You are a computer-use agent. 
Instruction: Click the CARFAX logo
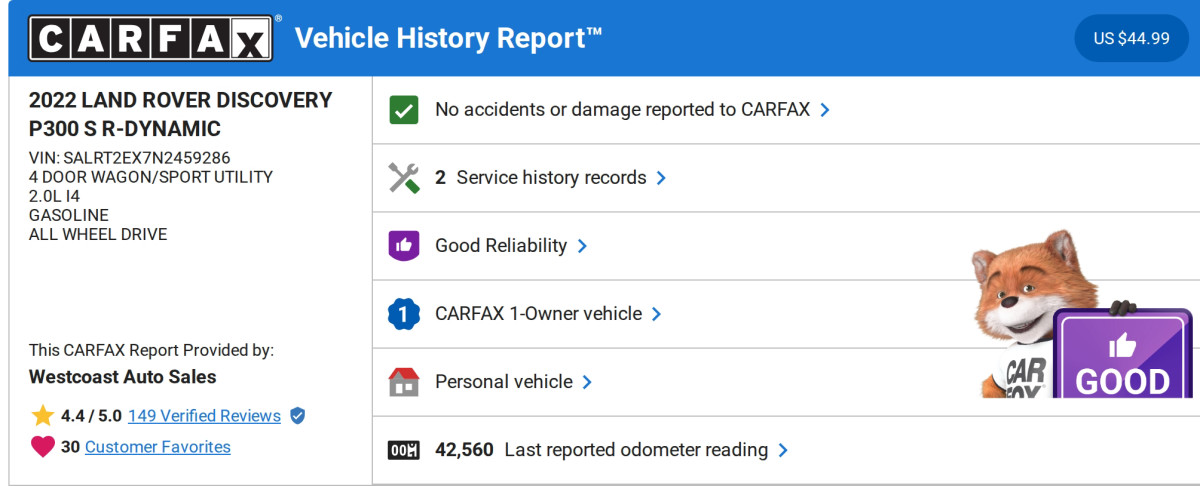150,39
